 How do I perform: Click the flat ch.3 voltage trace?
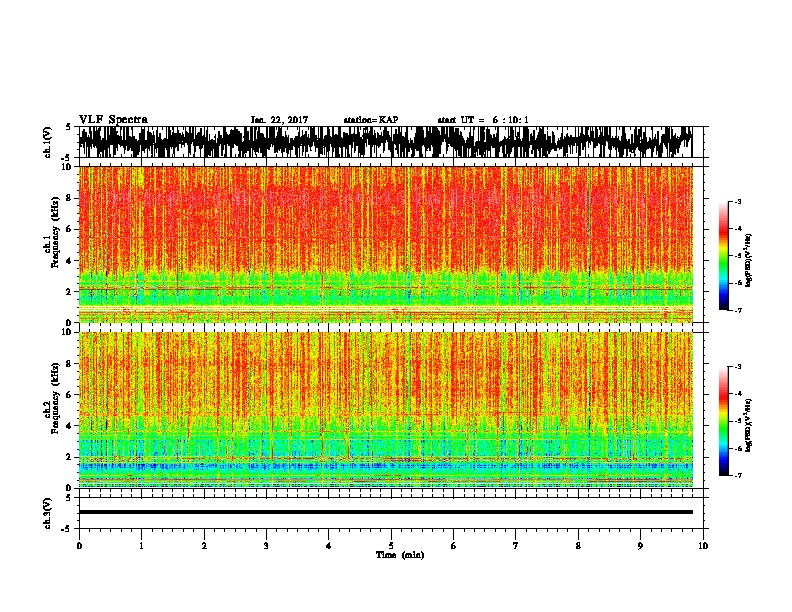pos(385,512)
